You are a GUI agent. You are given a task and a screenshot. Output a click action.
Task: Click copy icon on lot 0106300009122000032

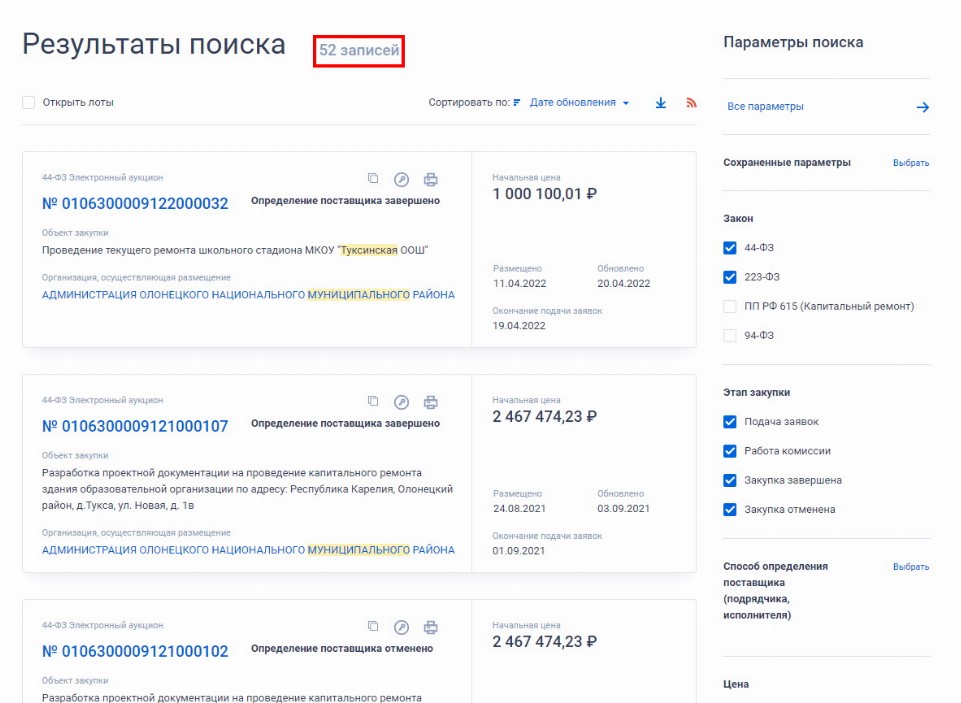tap(373, 179)
